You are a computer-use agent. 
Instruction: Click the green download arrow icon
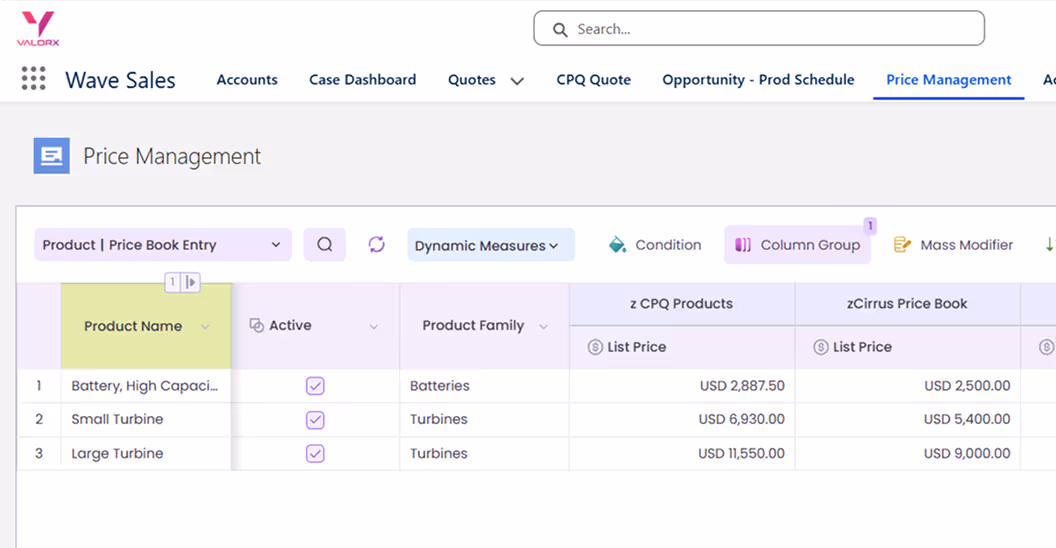click(x=1049, y=245)
